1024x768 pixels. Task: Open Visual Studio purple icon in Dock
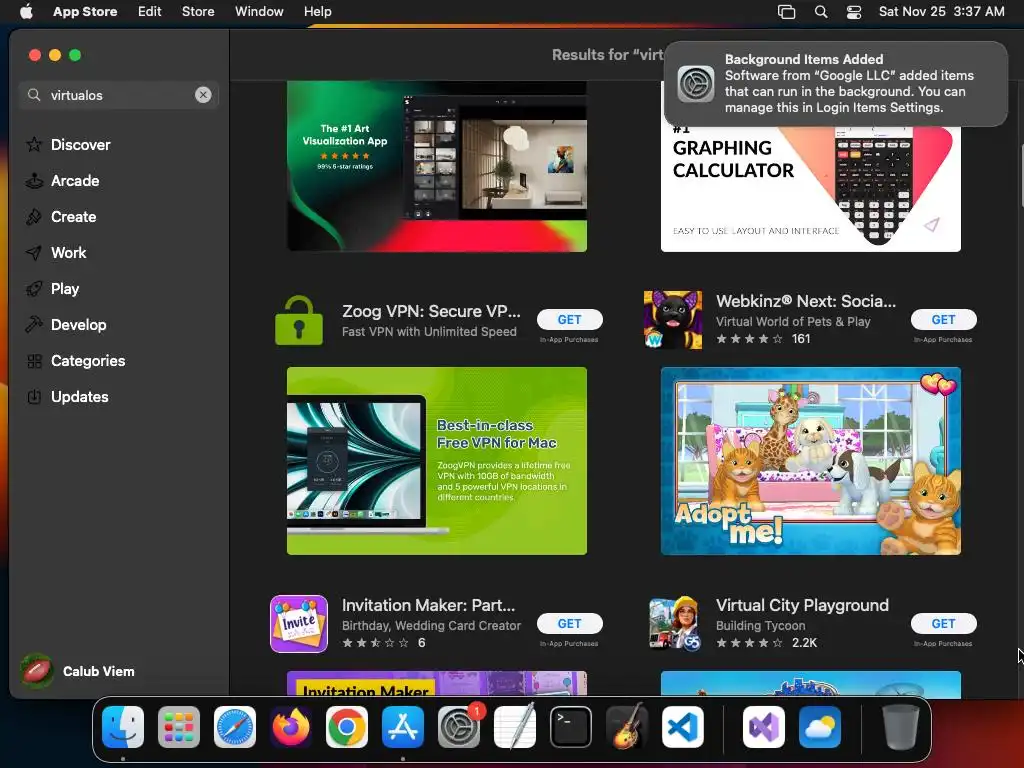(x=763, y=727)
